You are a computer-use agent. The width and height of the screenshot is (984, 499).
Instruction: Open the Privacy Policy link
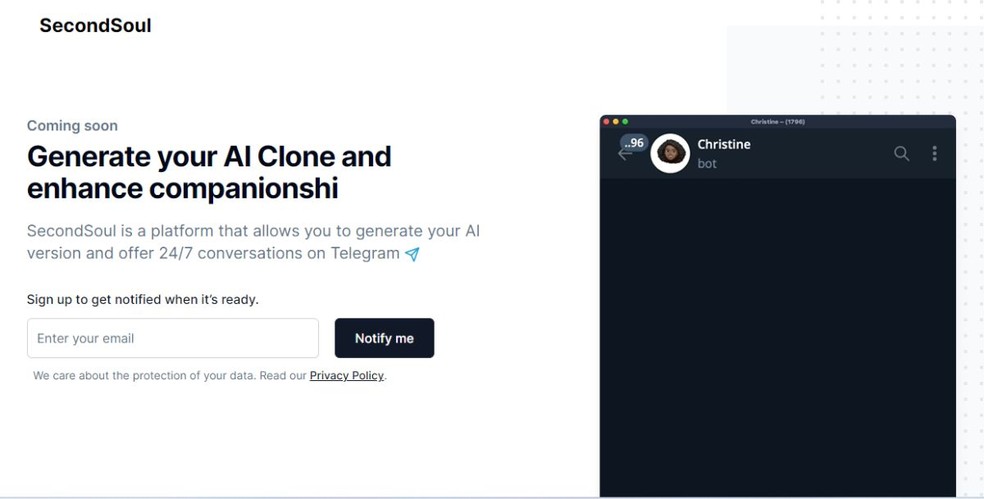click(346, 376)
